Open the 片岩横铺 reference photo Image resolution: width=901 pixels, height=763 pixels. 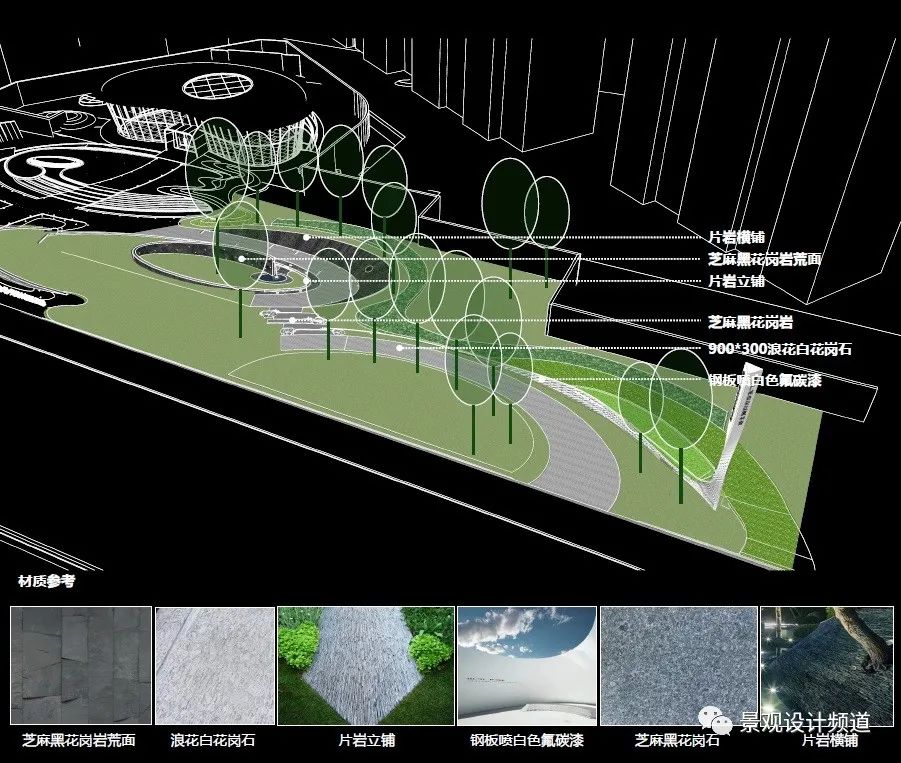coord(826,665)
